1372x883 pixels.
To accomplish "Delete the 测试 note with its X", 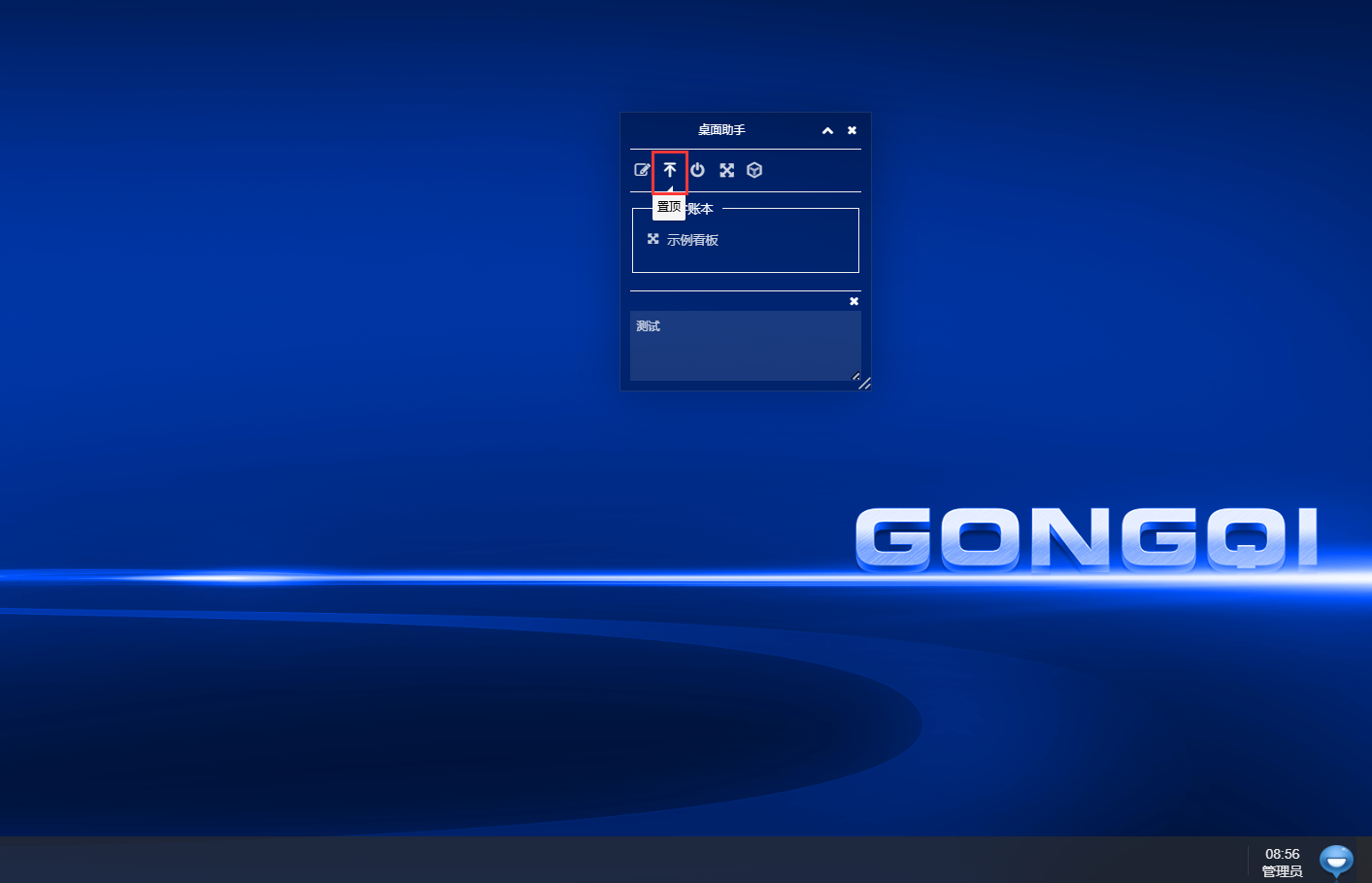I will 854,301.
